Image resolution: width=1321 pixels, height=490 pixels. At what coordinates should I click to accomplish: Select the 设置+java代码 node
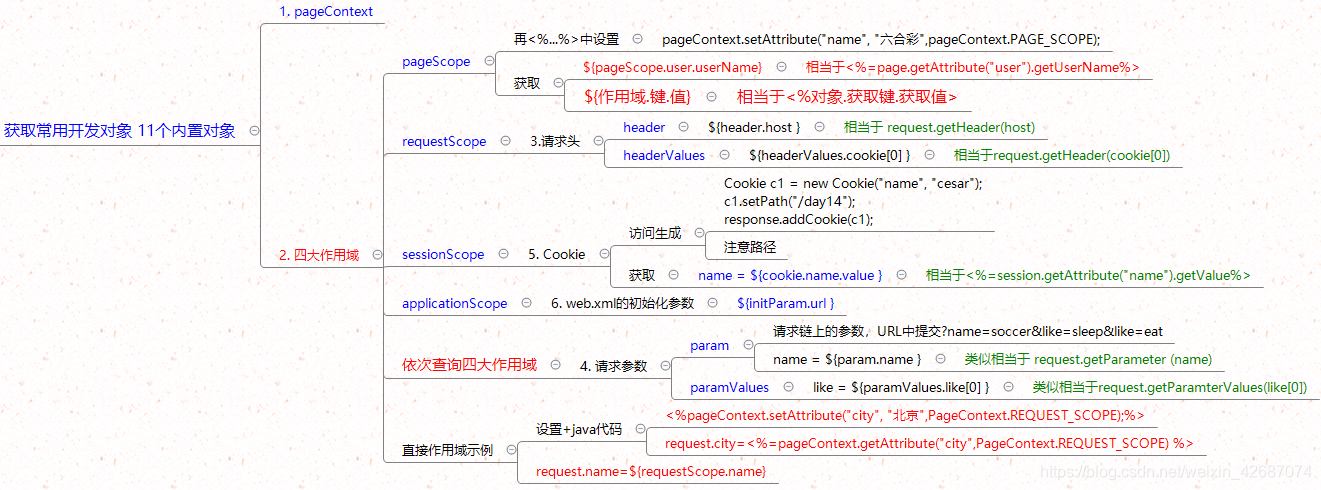pos(579,429)
